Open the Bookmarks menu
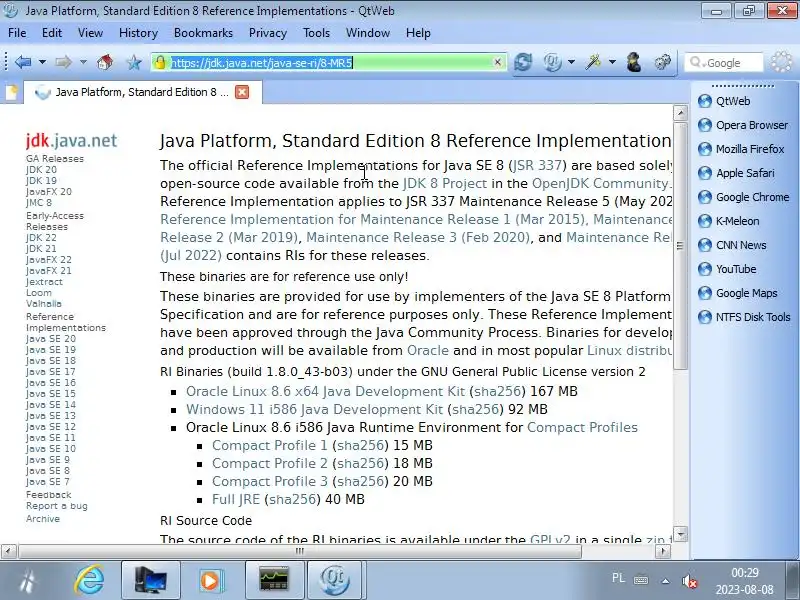The image size is (800, 600). (x=203, y=33)
